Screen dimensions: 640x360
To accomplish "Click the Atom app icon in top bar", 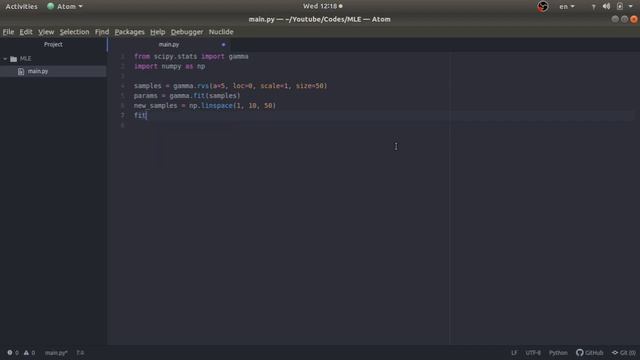I will (51, 6).
